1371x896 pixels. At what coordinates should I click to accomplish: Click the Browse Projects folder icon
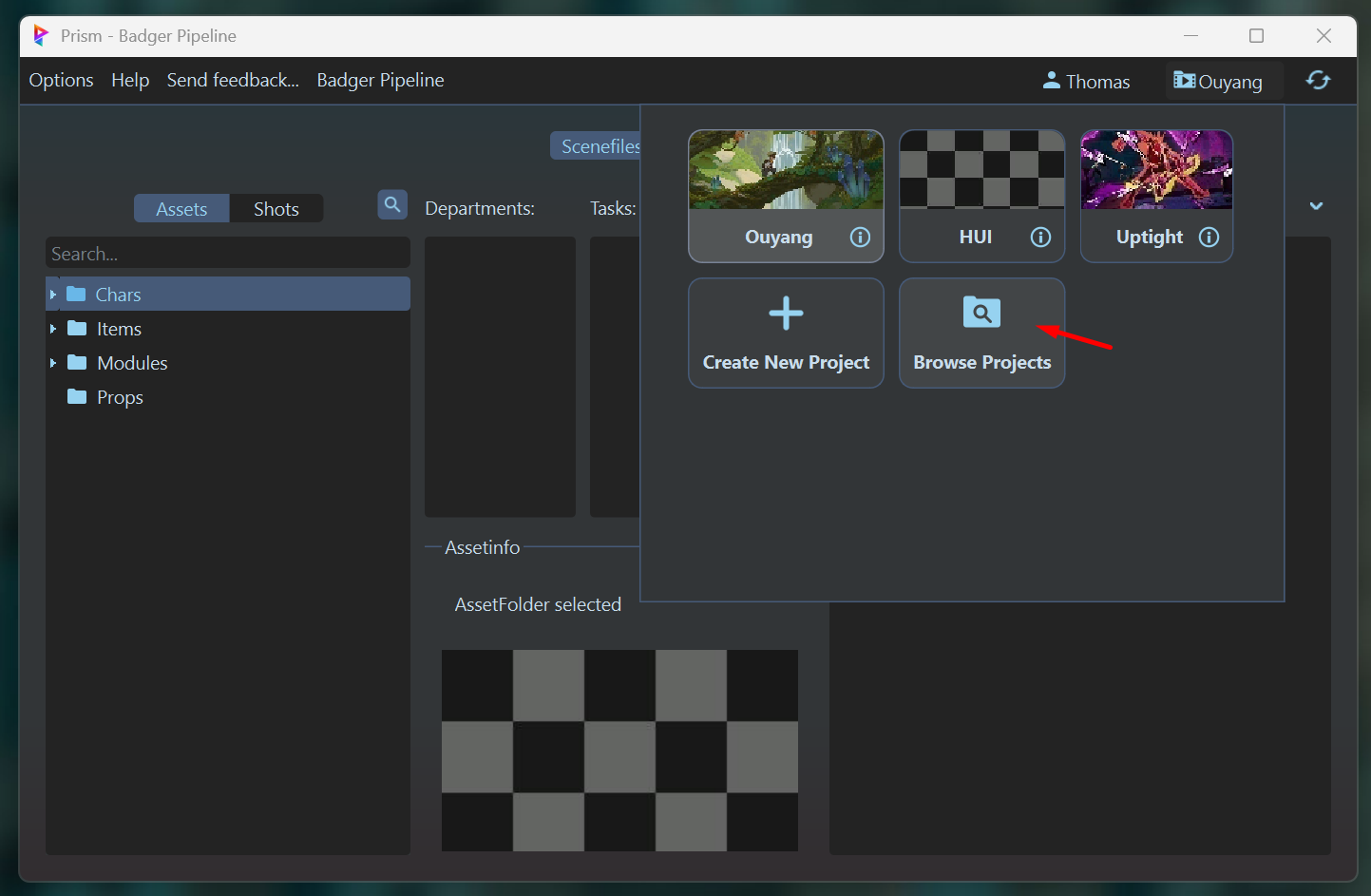(x=981, y=313)
